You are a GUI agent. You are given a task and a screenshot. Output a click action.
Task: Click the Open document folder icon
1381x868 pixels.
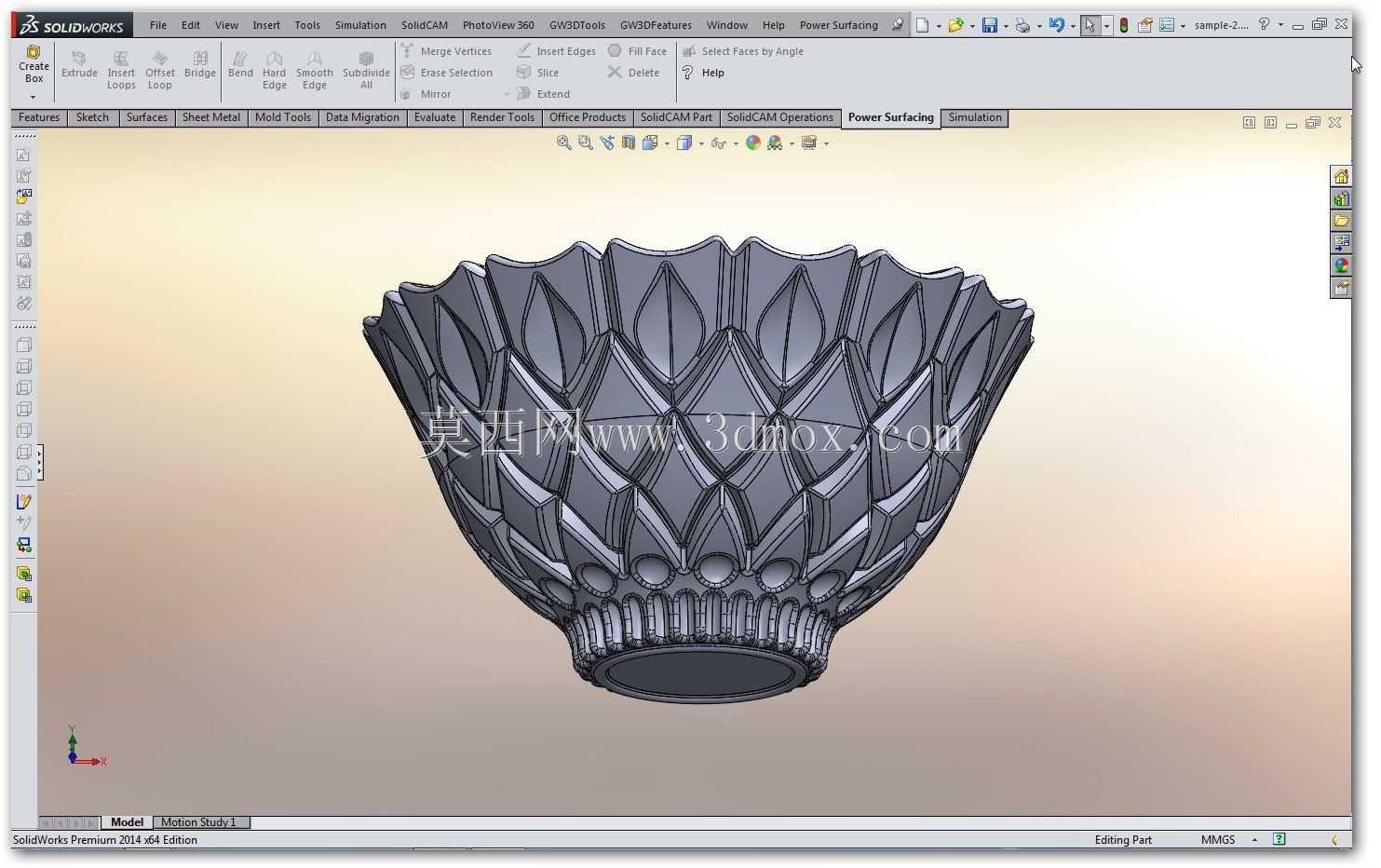coord(955,25)
